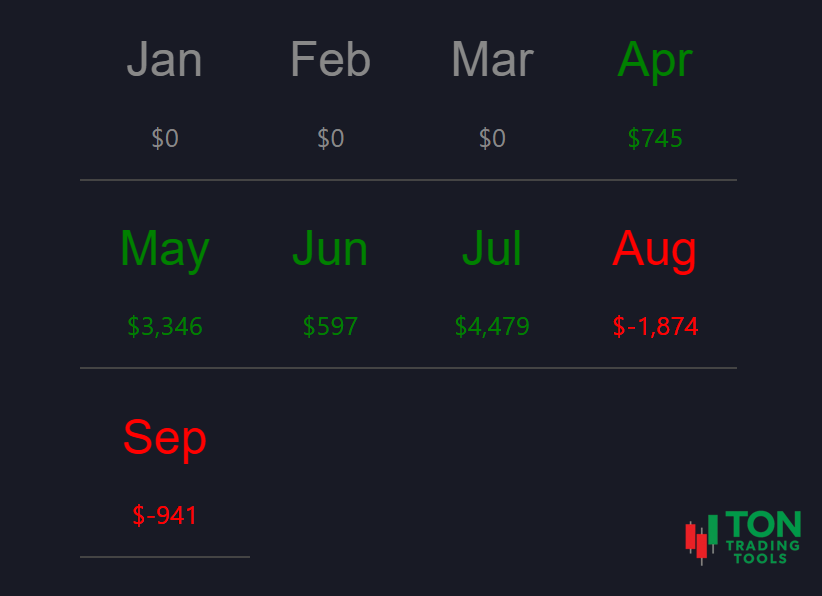This screenshot has height=596, width=822.
Task: Select the Jul month heading
Action: click(492, 249)
